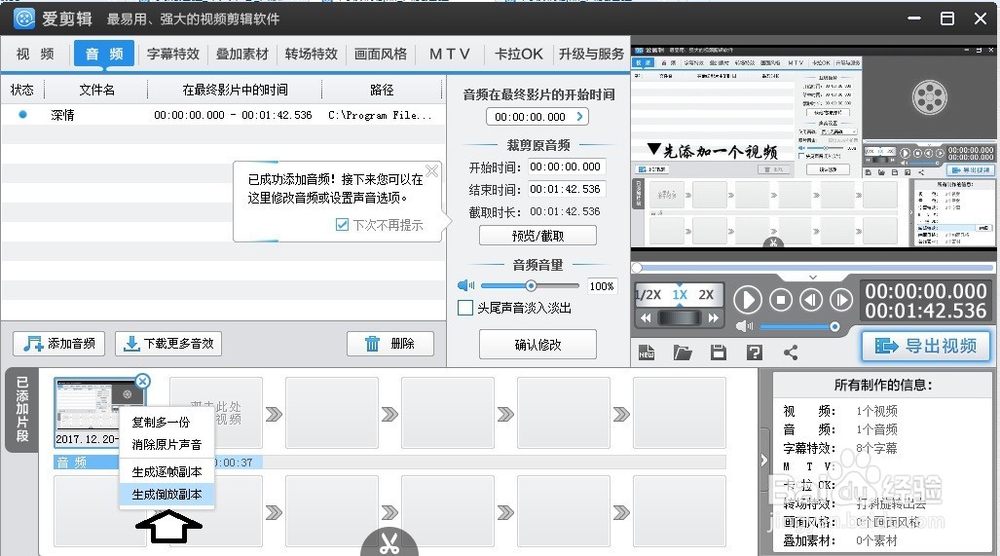
Task: Enable 头尾声音淡入淡出 checkbox
Action: click(466, 308)
